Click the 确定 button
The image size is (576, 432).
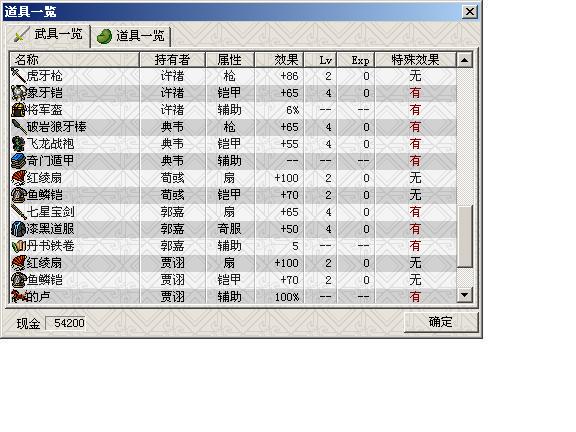[x=440, y=322]
